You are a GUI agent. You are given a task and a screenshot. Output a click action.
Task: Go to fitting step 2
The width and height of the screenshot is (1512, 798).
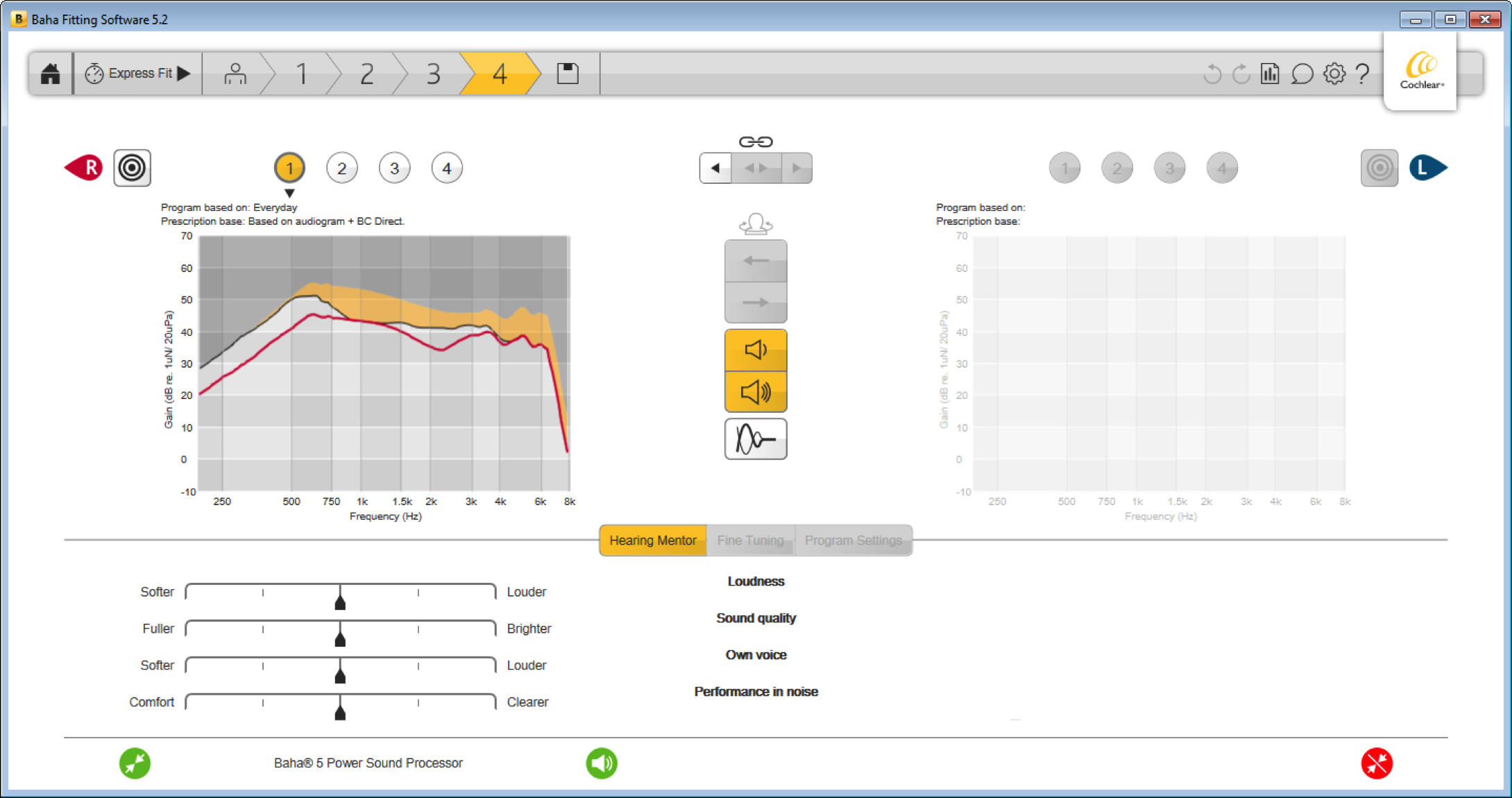(367, 74)
